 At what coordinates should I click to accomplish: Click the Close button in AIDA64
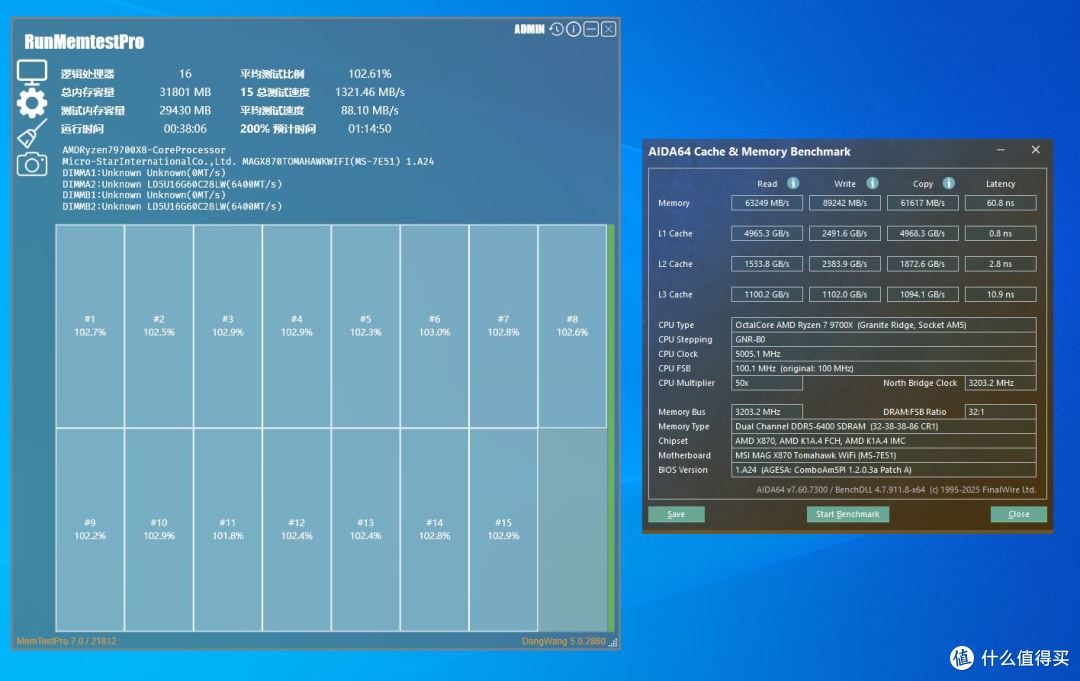(x=1019, y=514)
